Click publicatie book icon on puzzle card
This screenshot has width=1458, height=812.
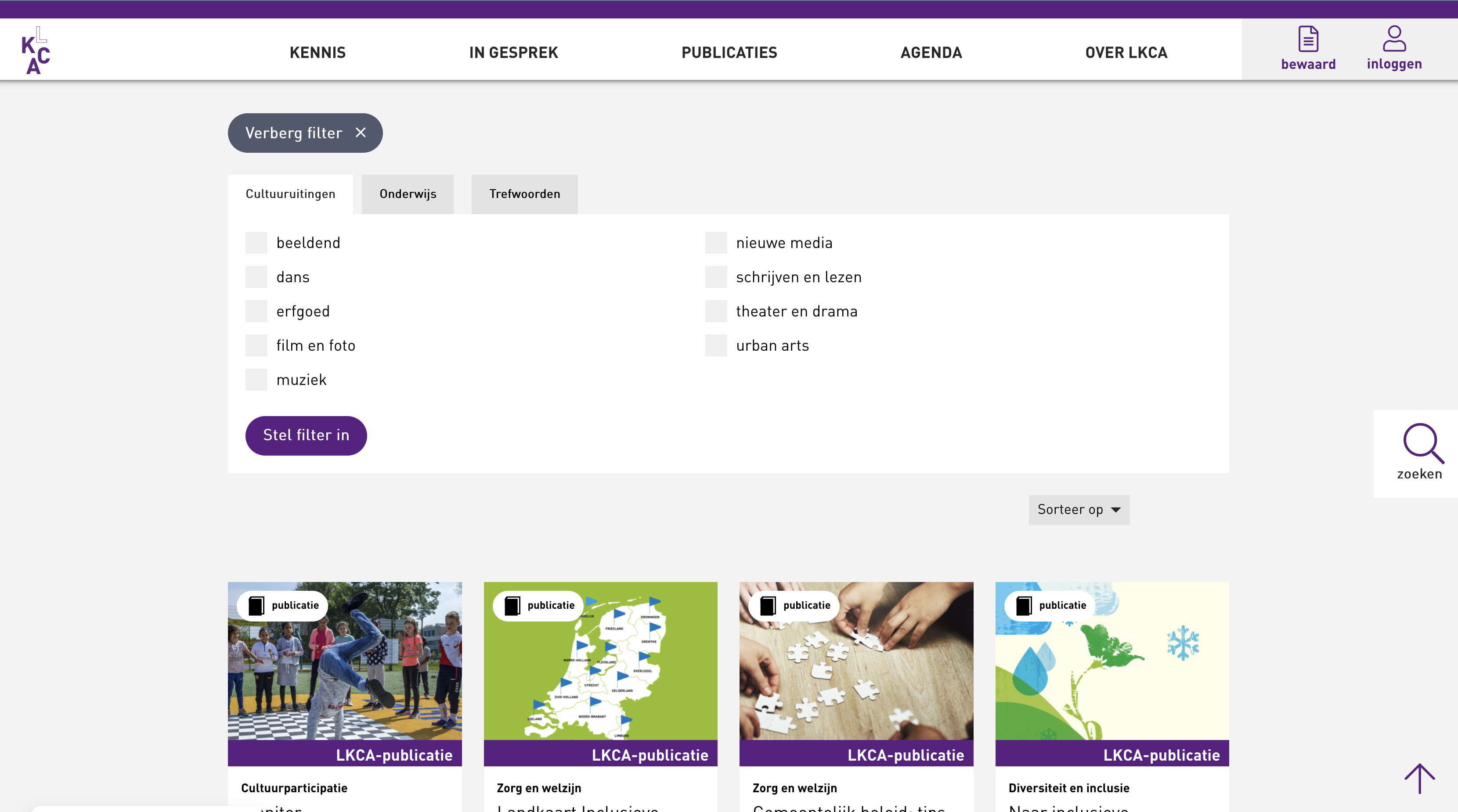[768, 605]
